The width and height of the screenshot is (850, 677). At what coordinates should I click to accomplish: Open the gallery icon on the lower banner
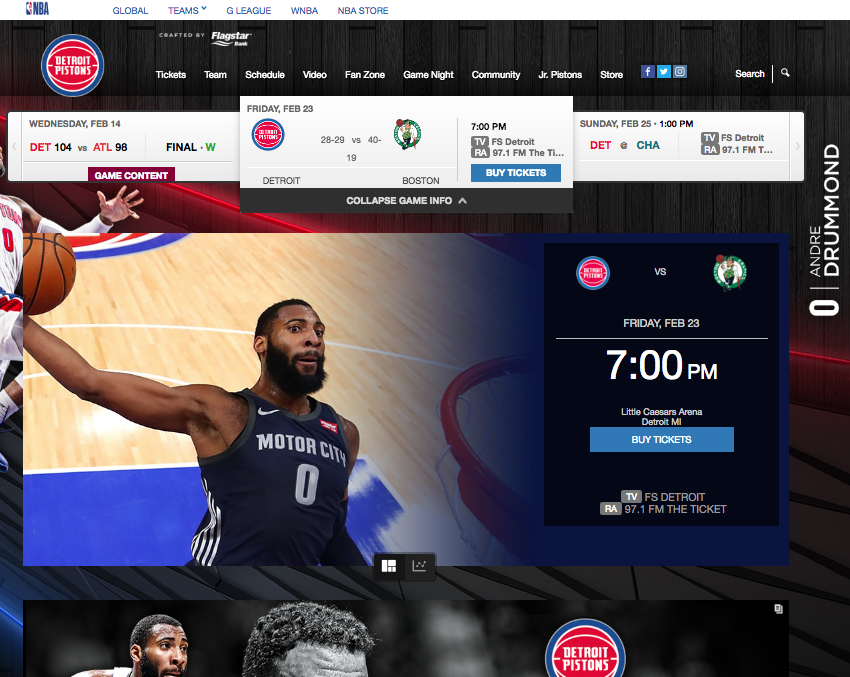click(778, 608)
